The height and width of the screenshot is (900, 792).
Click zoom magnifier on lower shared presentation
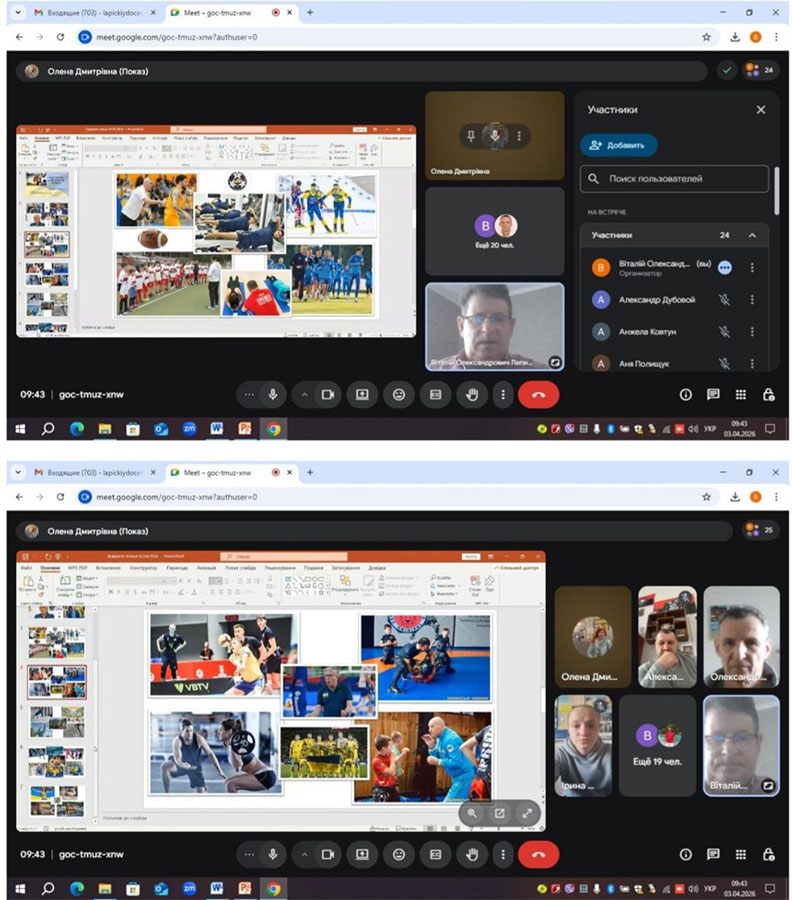tap(472, 813)
